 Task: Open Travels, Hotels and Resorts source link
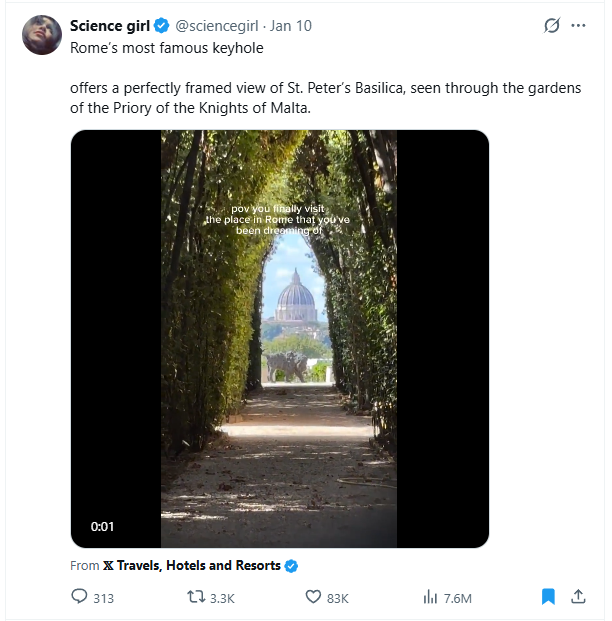click(192, 566)
